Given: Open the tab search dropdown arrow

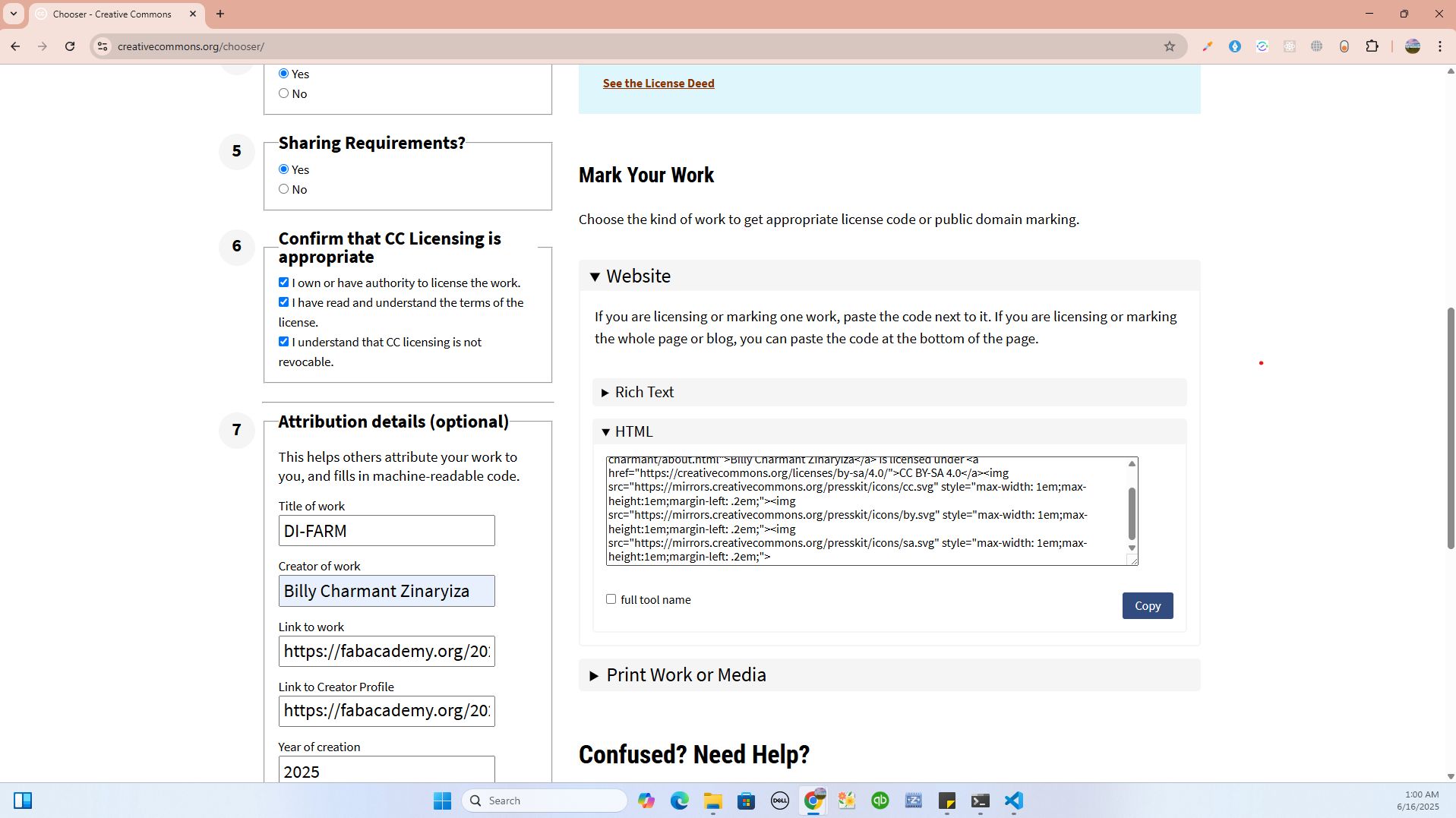Looking at the screenshot, I should pos(14,14).
